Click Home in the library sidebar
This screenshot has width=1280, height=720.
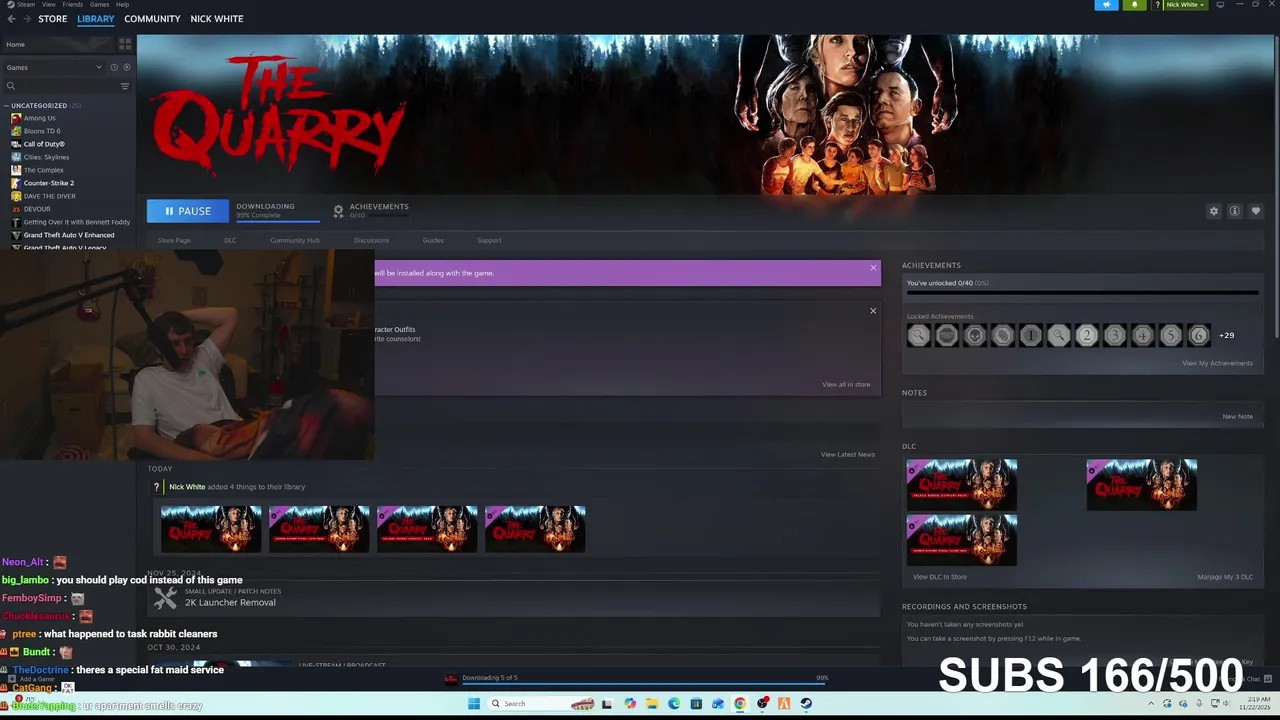[15, 44]
